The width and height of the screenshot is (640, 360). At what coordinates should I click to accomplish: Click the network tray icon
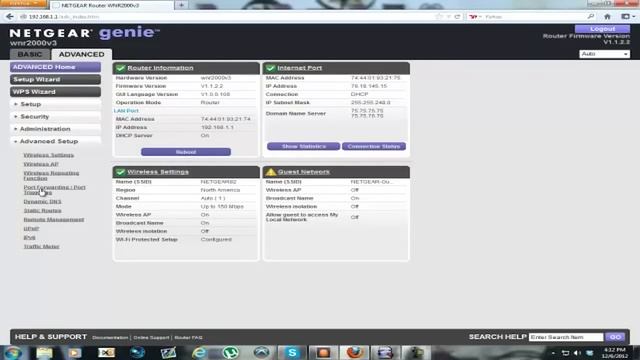(x=565, y=353)
